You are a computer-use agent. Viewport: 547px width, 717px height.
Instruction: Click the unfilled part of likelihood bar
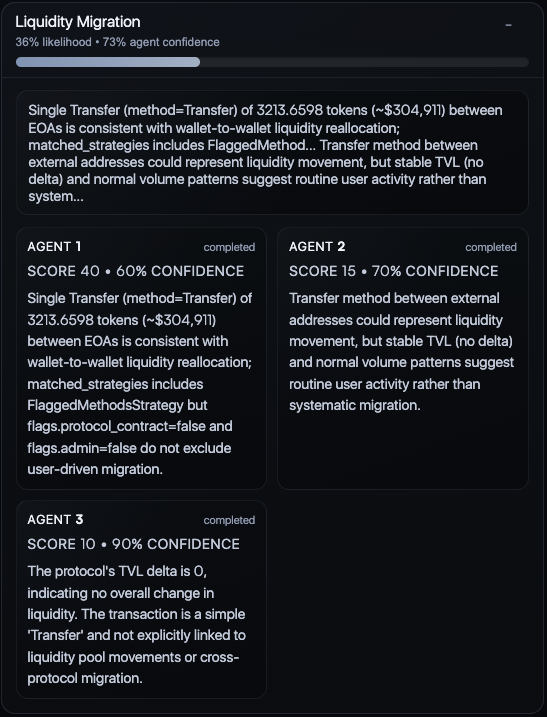point(365,62)
